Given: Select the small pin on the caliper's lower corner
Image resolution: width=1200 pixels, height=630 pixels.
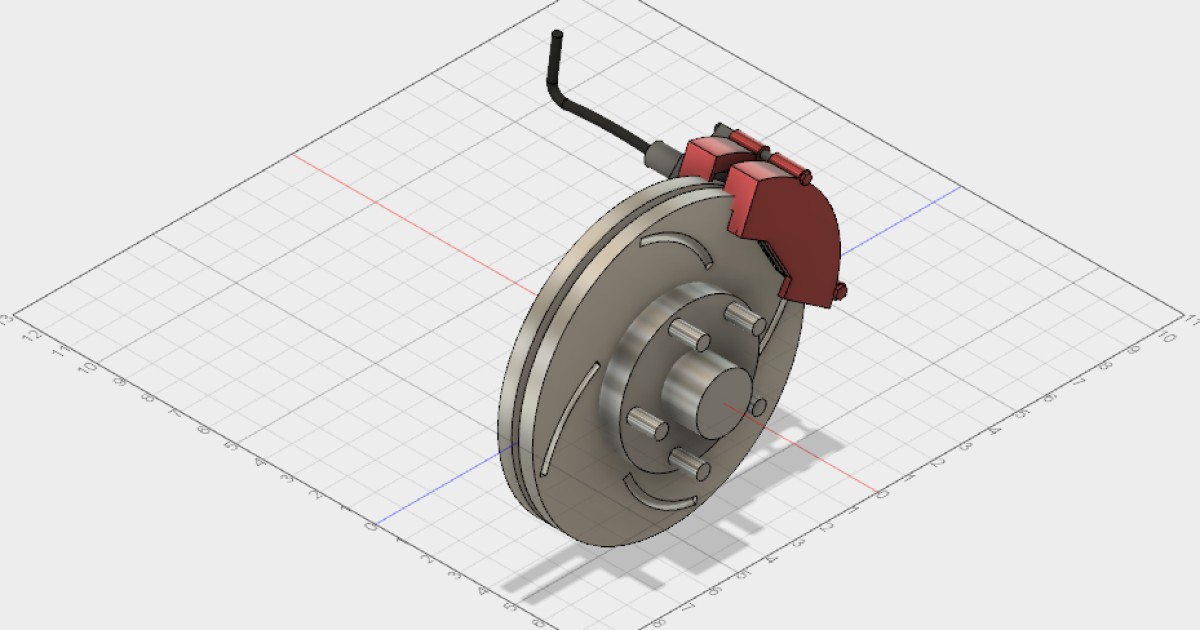Looking at the screenshot, I should [840, 291].
